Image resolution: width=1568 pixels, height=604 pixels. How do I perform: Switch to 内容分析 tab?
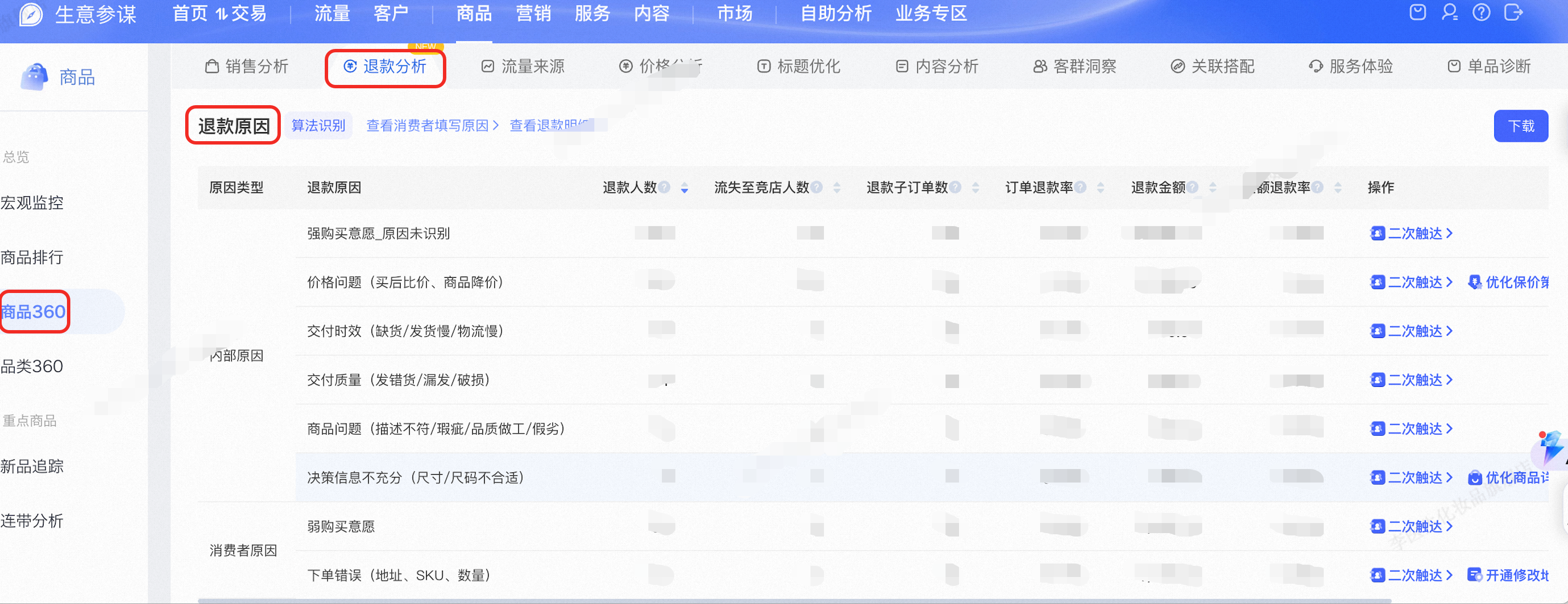[937, 66]
